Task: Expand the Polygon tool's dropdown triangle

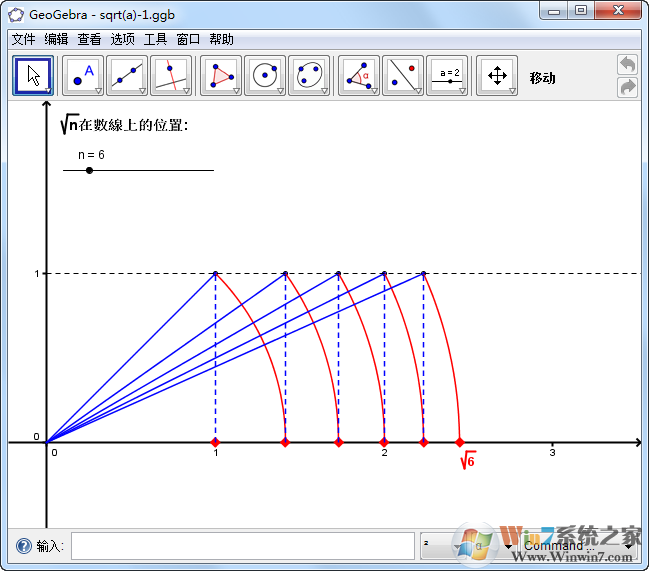Action: pyautogui.click(x=236, y=91)
